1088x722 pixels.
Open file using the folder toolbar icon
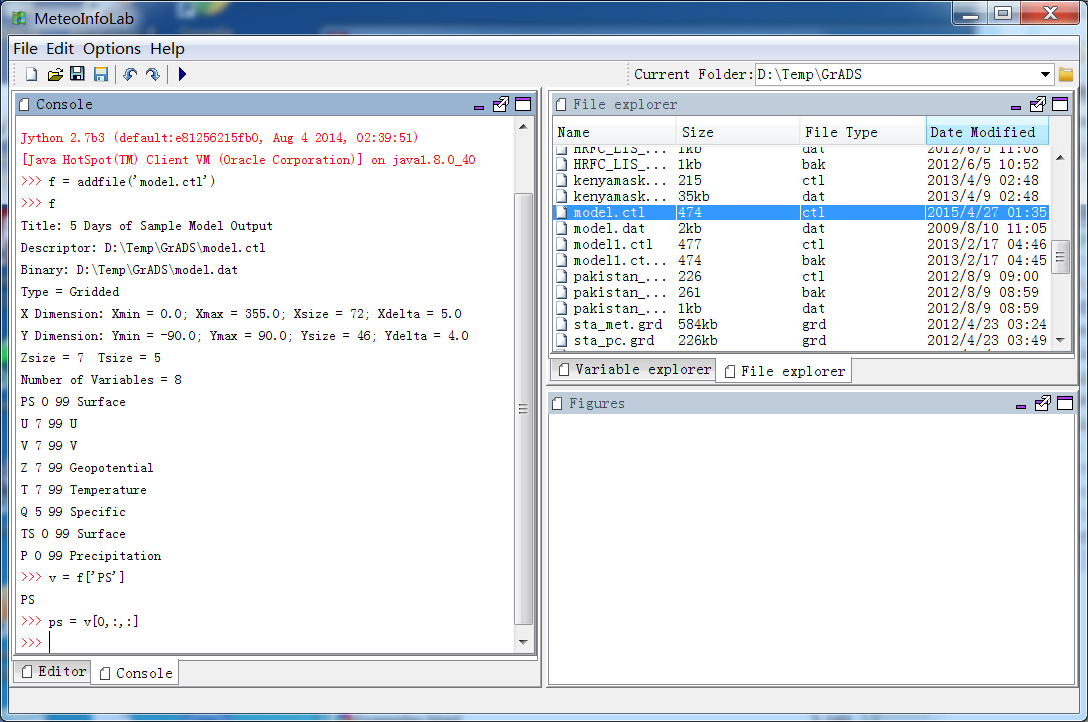pos(55,74)
